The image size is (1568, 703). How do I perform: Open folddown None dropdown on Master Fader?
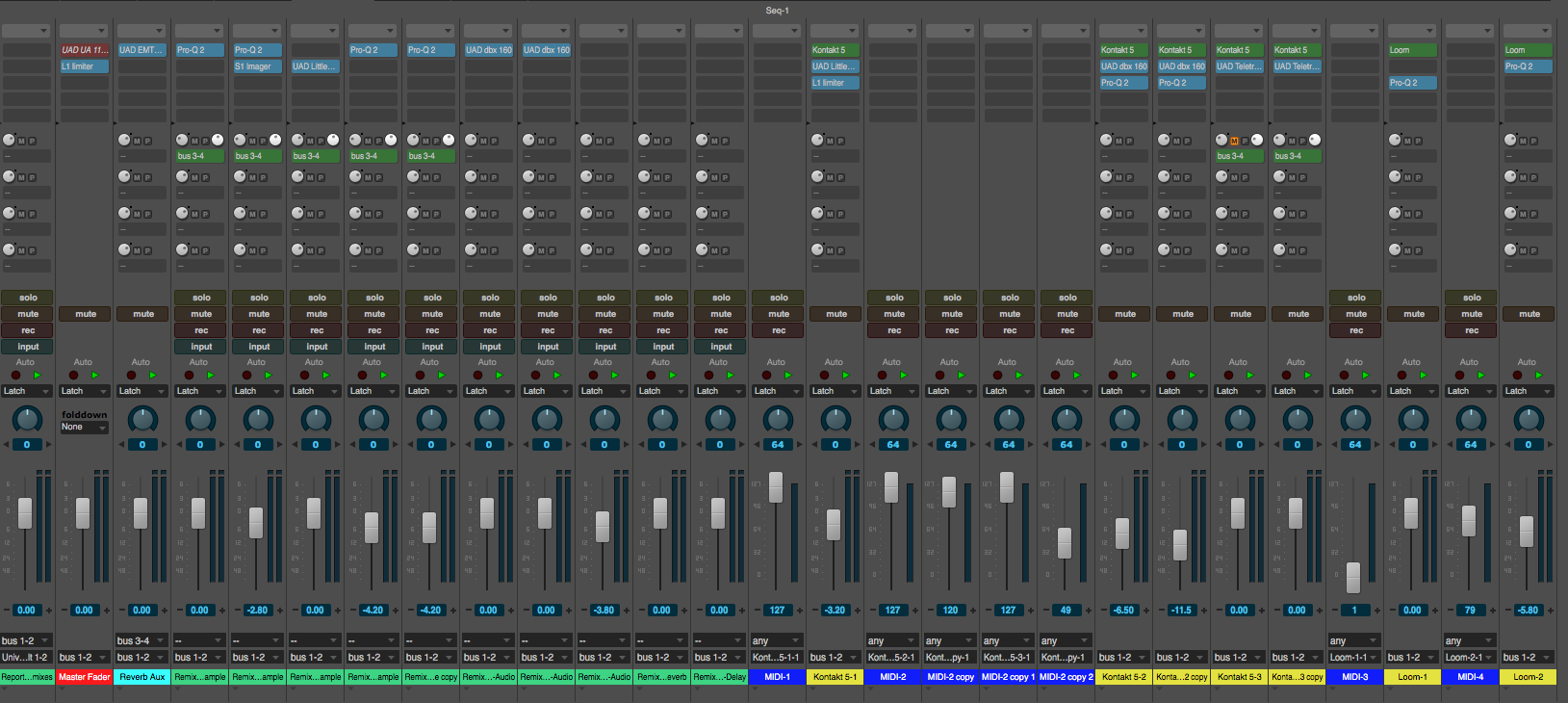pyautogui.click(x=84, y=427)
